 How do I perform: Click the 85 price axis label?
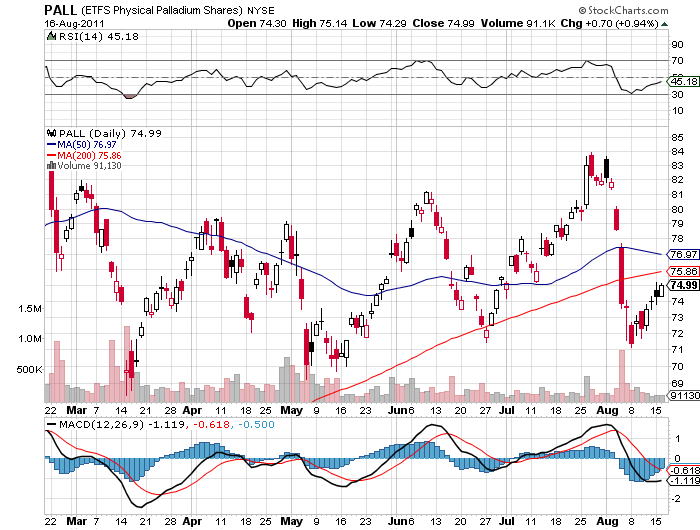pyautogui.click(x=677, y=137)
